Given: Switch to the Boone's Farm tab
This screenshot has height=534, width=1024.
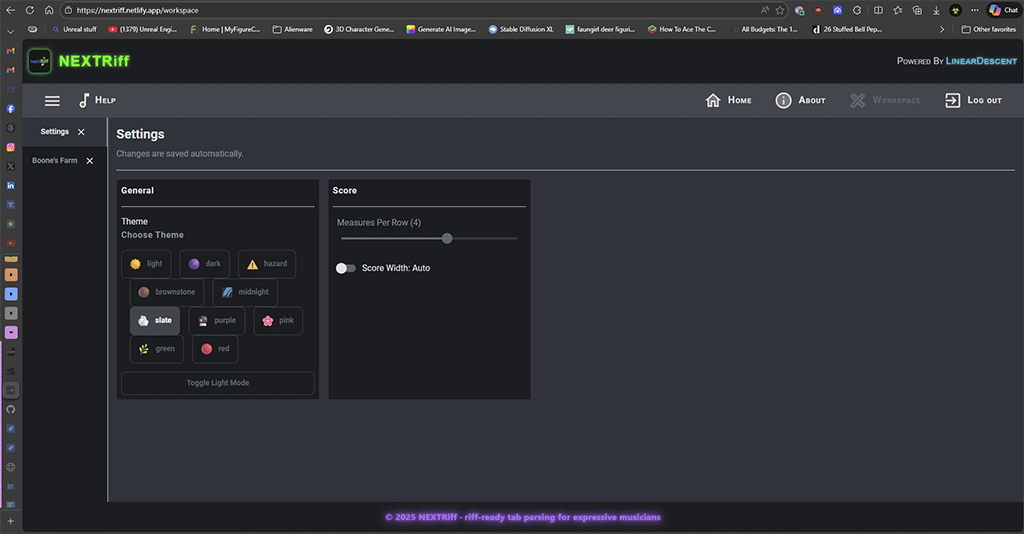Looking at the screenshot, I should 54,161.
